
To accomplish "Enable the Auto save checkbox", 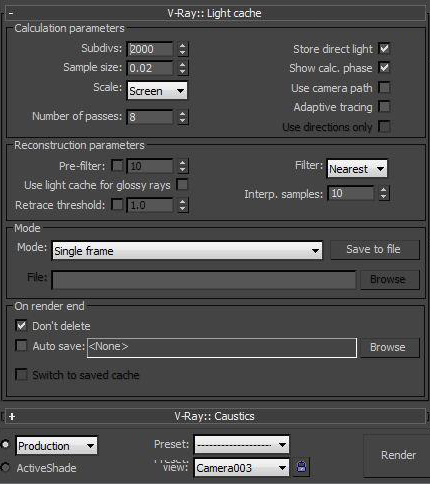I will point(21,346).
